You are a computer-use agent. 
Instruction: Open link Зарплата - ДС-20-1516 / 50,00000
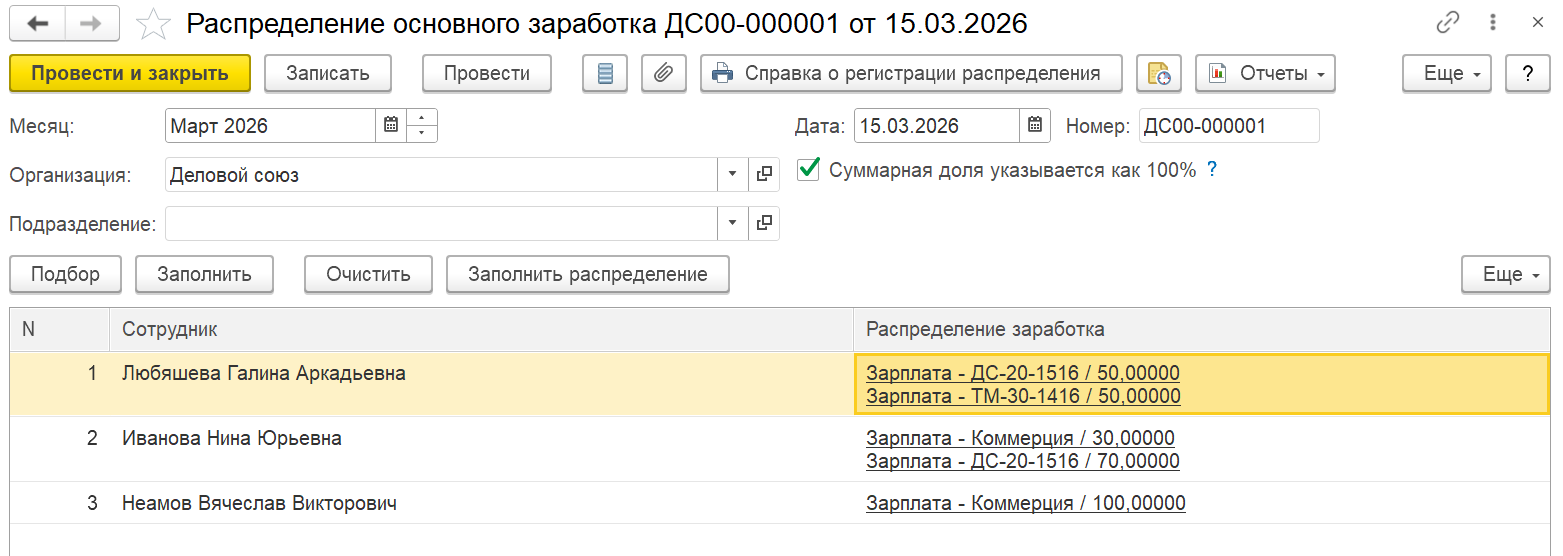[x=1023, y=373]
